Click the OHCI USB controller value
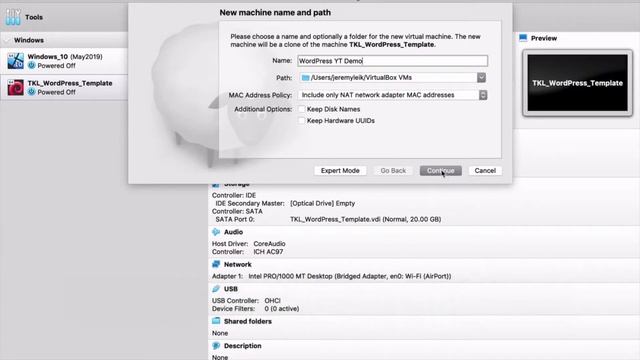This screenshot has height=360, width=640. 272,300
